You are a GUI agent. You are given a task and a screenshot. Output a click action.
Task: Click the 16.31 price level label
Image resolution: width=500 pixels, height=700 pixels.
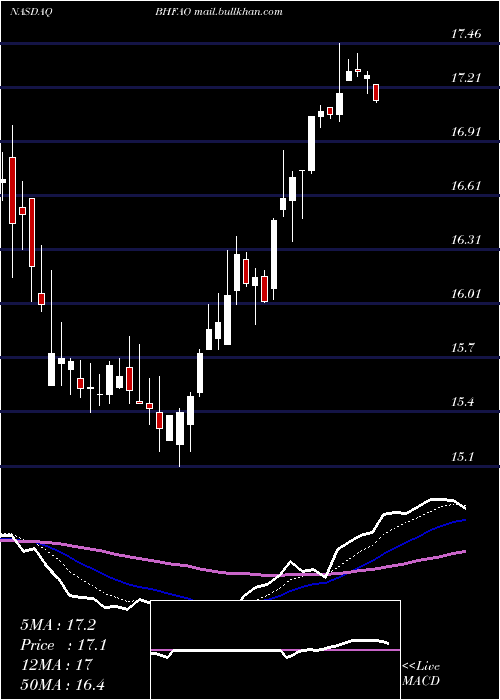(467, 240)
